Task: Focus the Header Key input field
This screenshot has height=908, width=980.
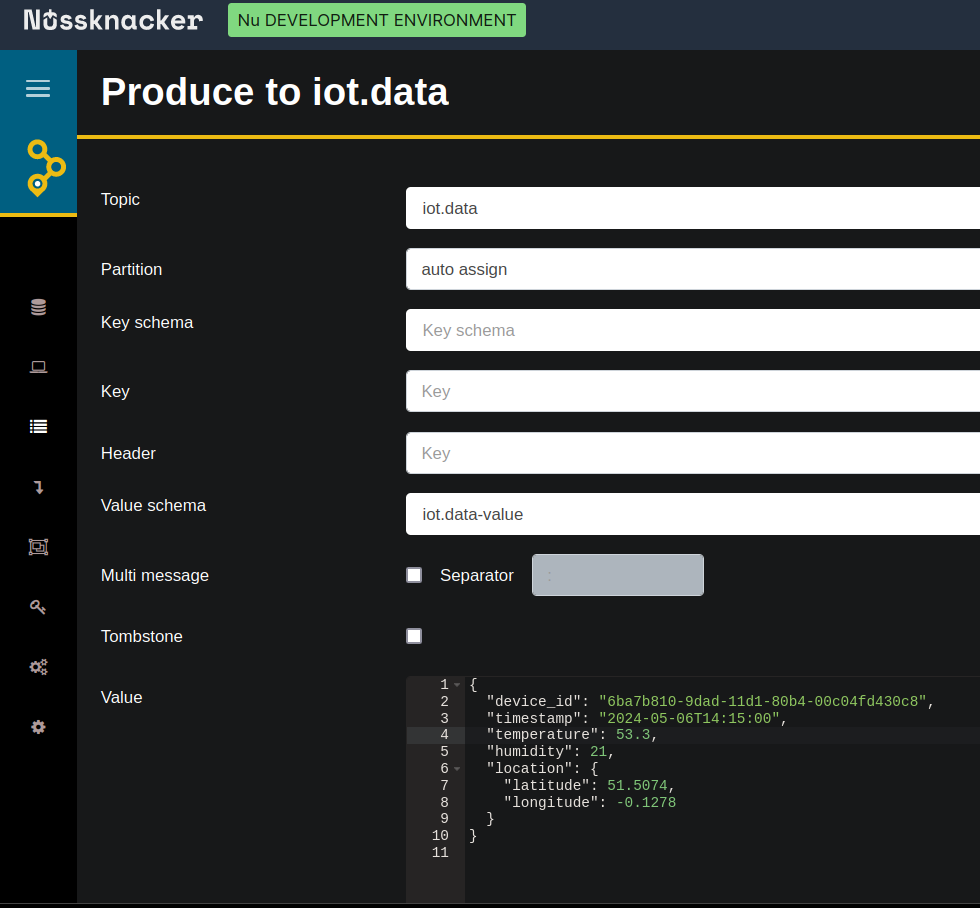Action: pyautogui.click(x=692, y=453)
